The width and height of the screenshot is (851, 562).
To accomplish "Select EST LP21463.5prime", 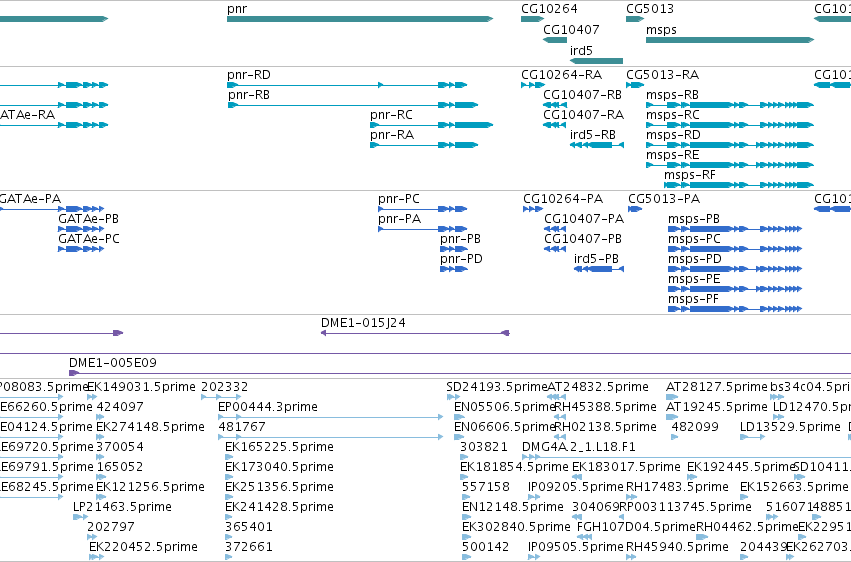I will (x=80, y=517).
